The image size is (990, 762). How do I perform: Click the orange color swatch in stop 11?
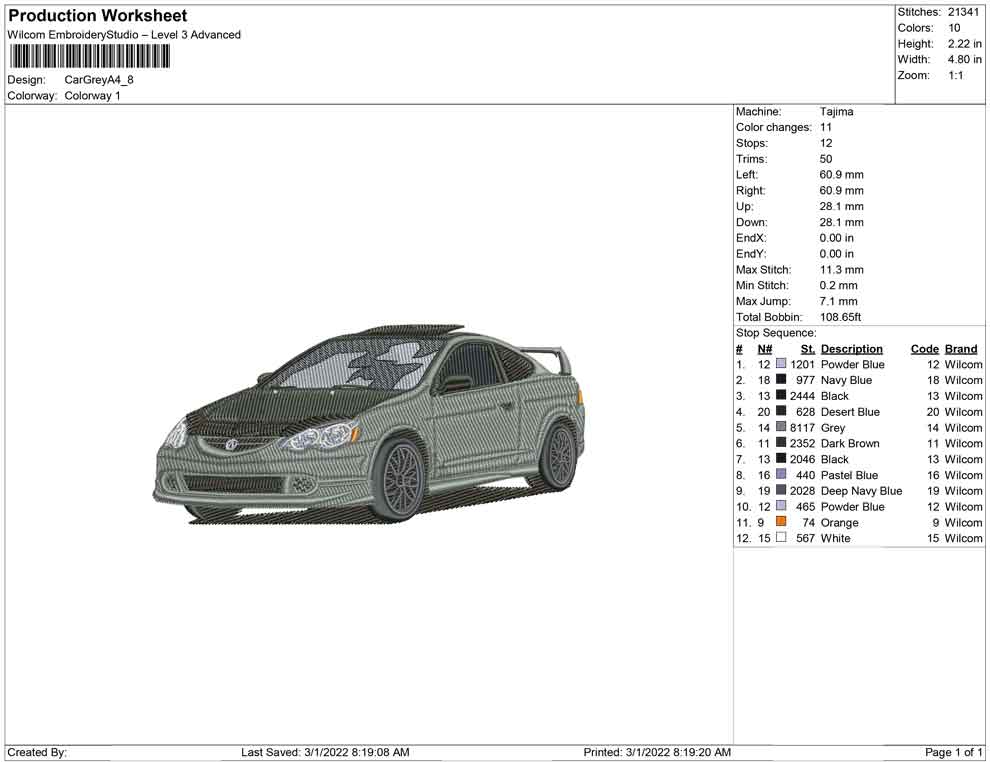781,523
